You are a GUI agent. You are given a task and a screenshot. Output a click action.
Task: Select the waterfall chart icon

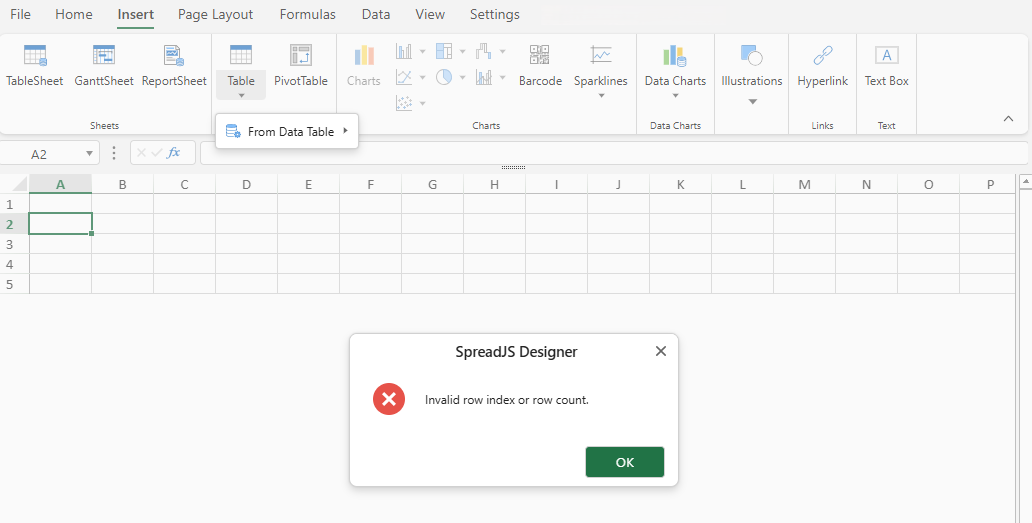pyautogui.click(x=484, y=51)
